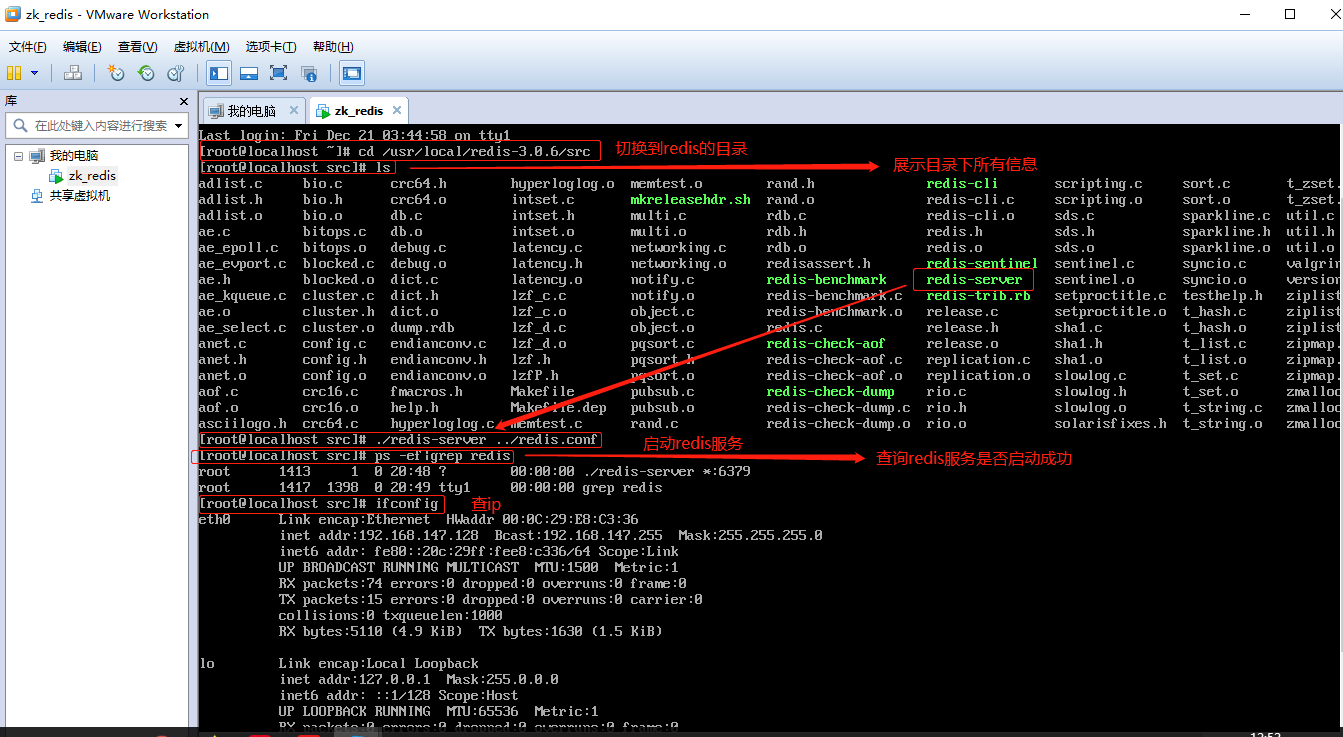Viewport: 1343px width, 737px height.
Task: Take a snapshot with the clock-star icon
Action: 116,73
